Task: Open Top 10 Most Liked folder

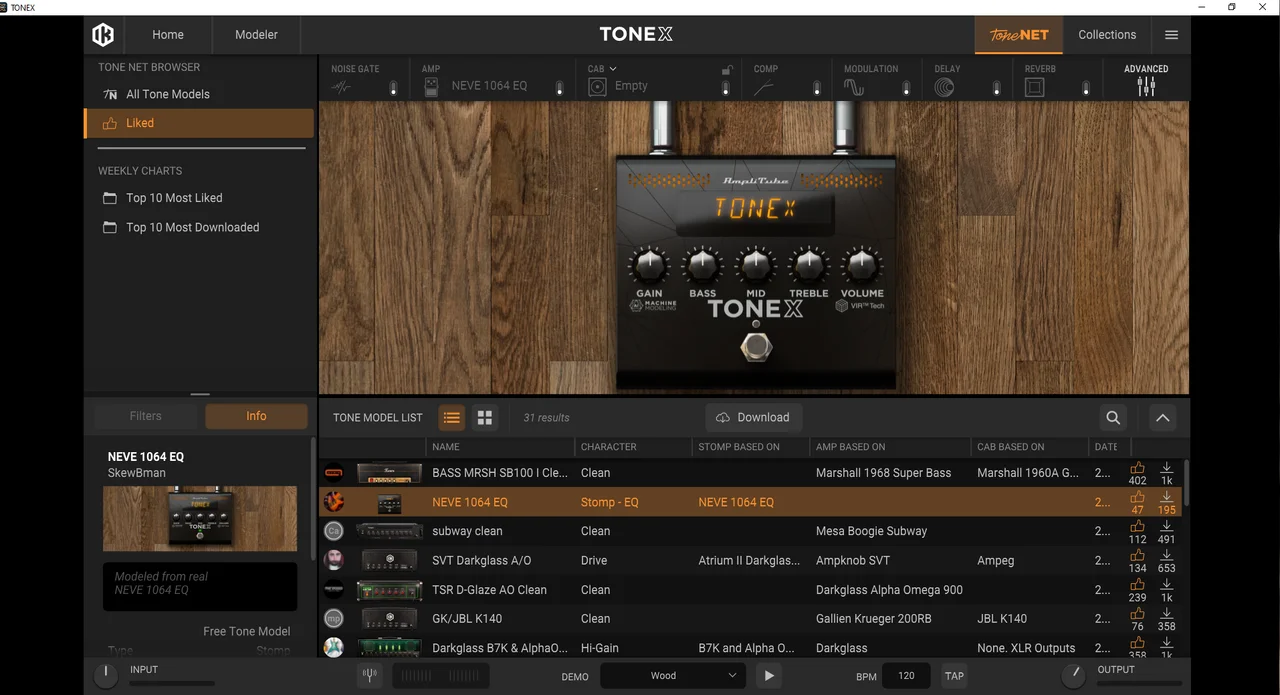Action: (174, 198)
